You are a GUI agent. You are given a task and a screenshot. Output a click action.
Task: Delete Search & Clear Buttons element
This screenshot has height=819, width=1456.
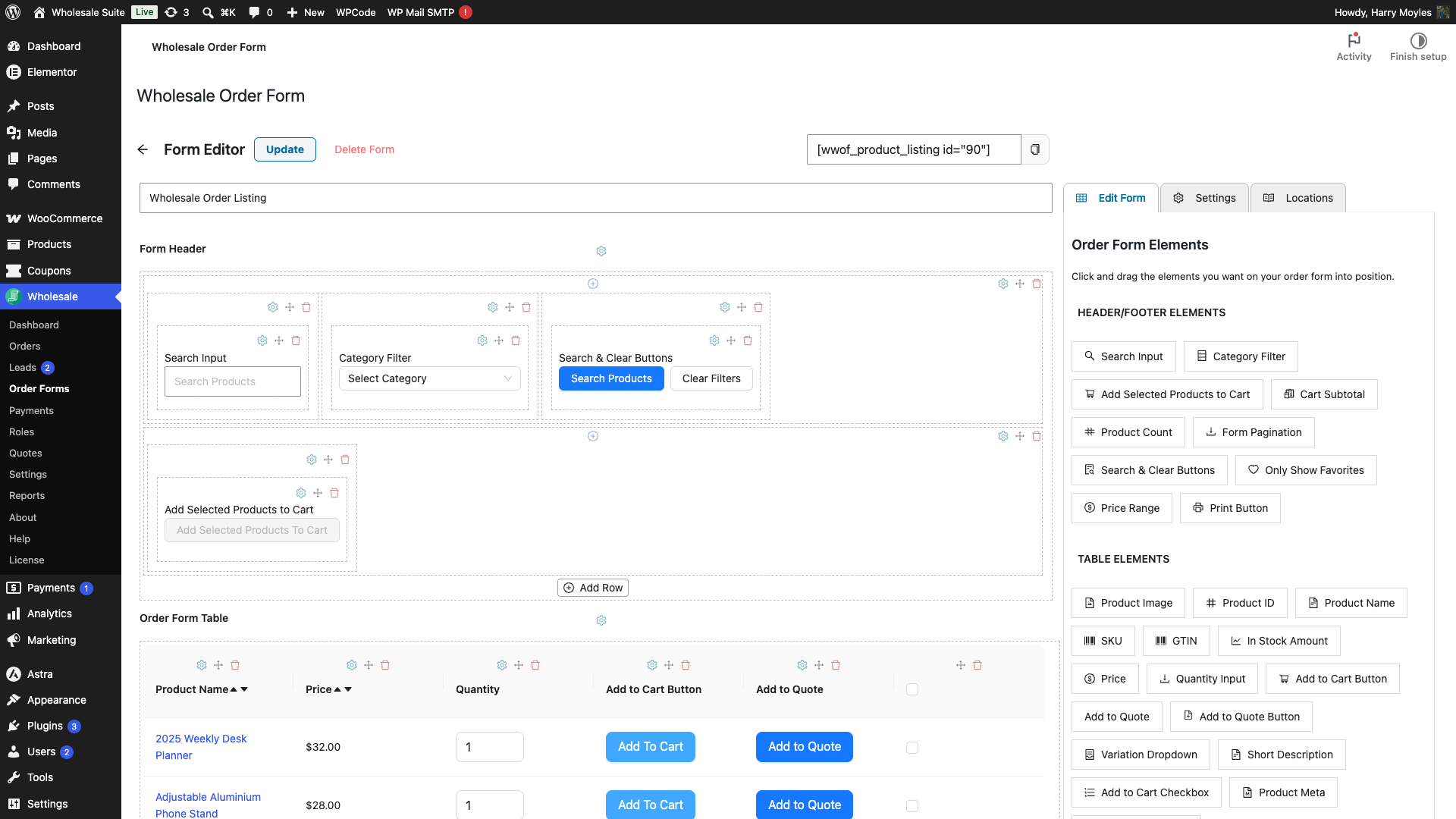[748, 340]
